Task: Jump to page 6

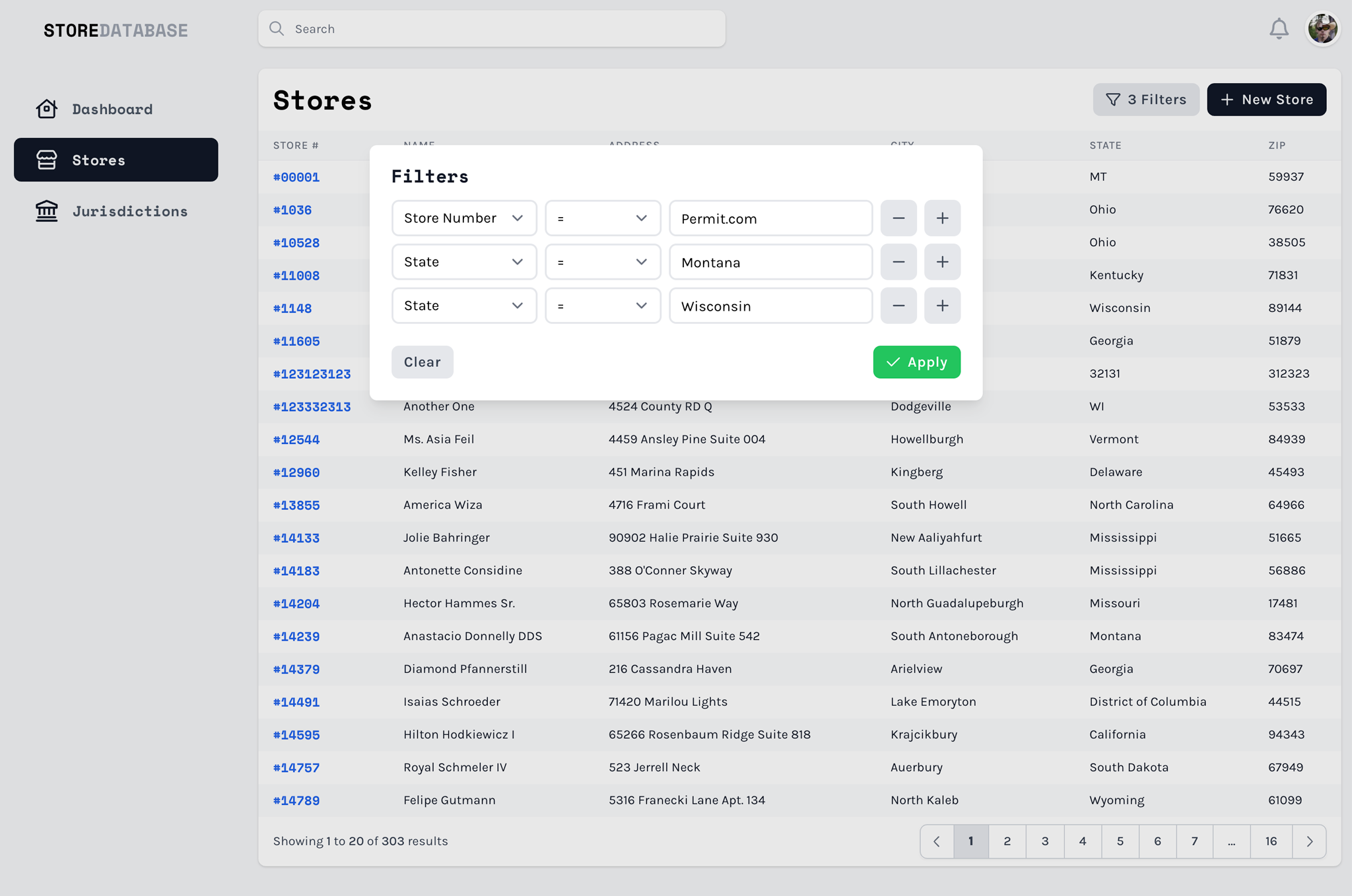Action: pyautogui.click(x=1157, y=841)
